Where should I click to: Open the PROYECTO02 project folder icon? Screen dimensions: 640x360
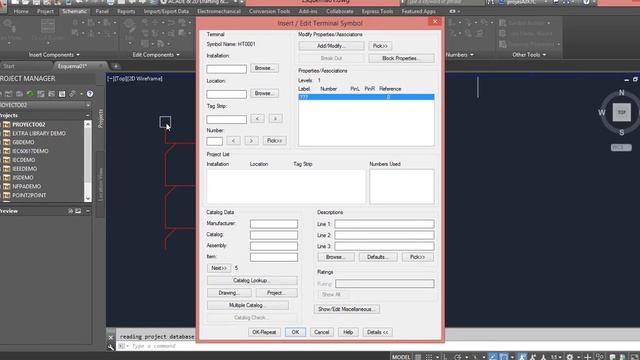7,124
